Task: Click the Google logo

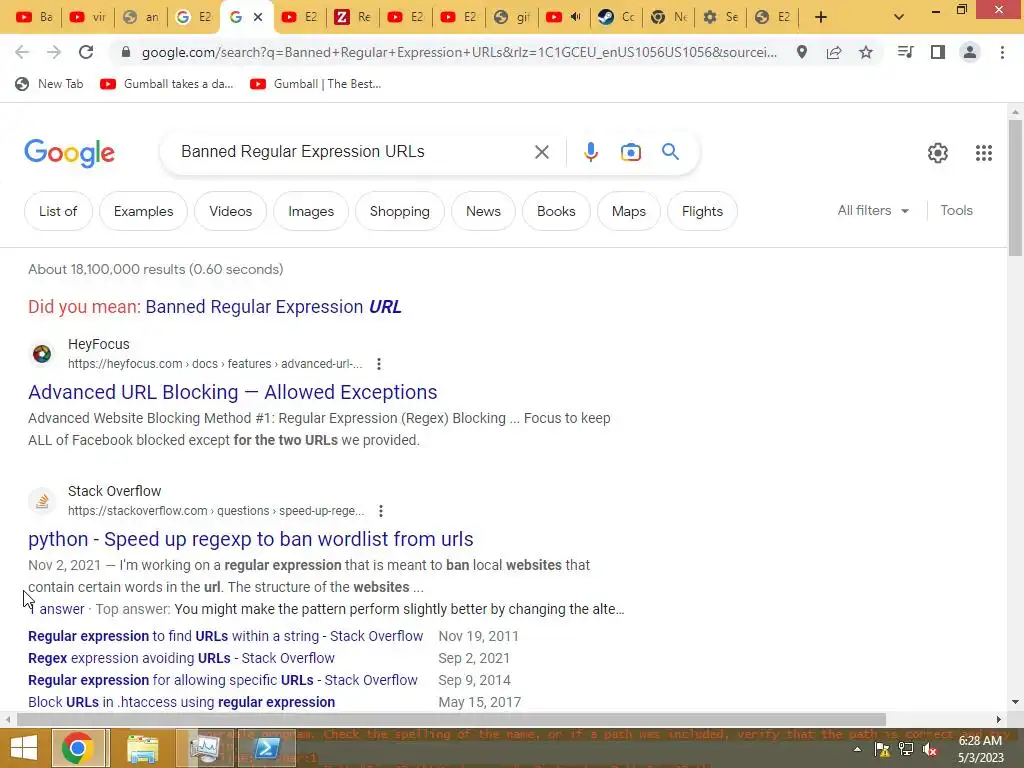Action: click(69, 153)
